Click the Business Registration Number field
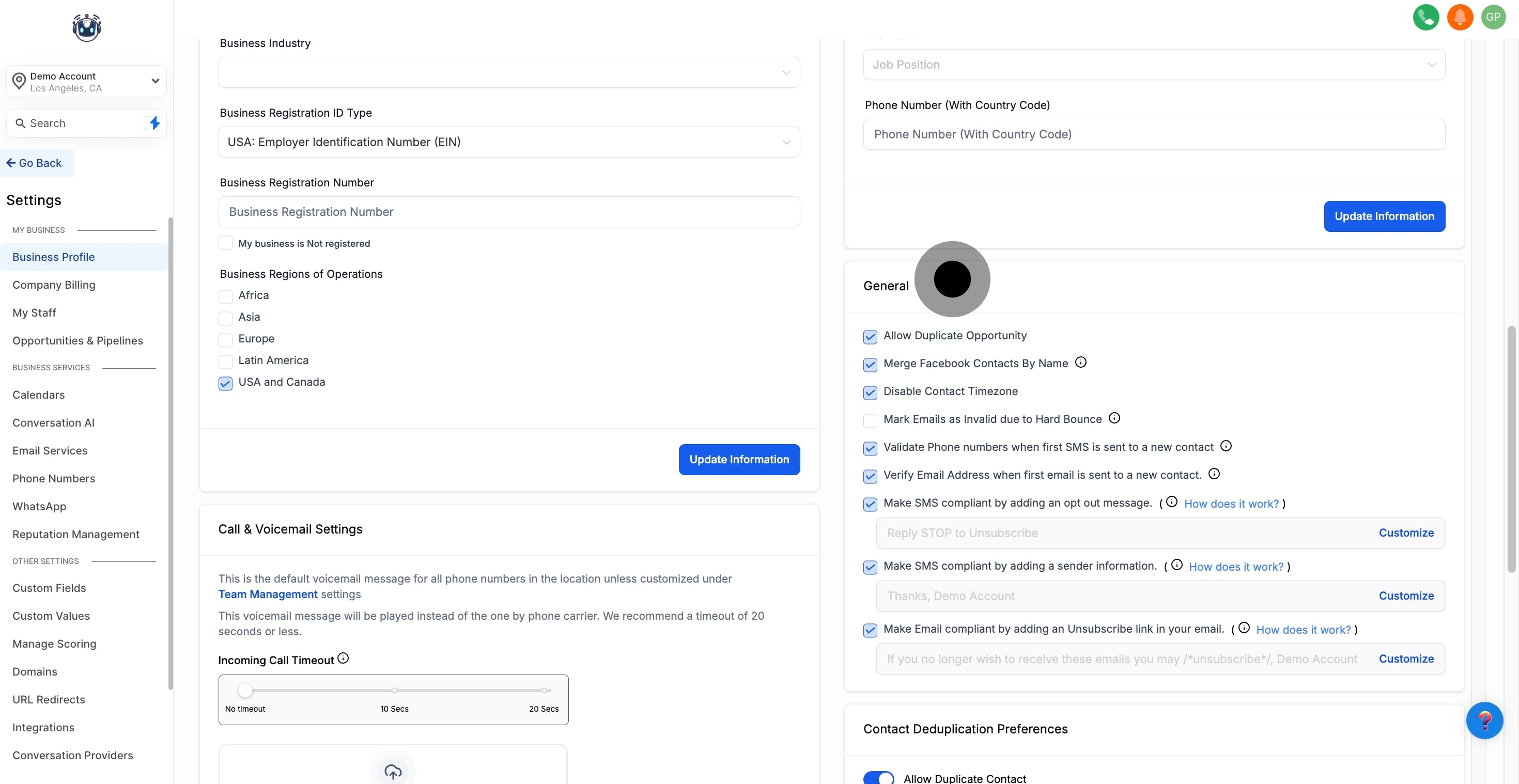Image resolution: width=1519 pixels, height=784 pixels. pyautogui.click(x=509, y=212)
